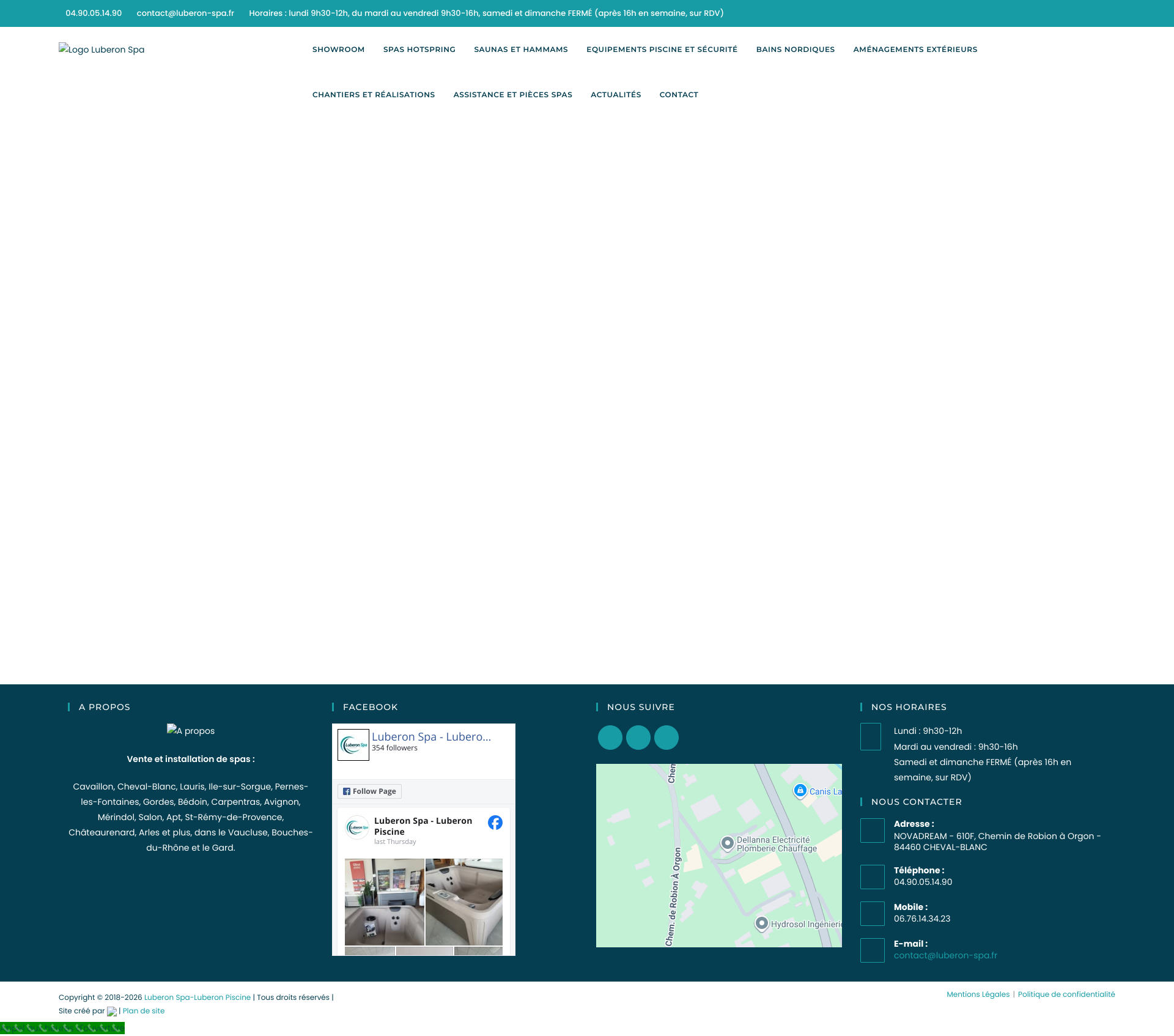The height and width of the screenshot is (1036, 1174).
Task: Open Aménagements Extérieurs menu item
Action: click(x=915, y=50)
